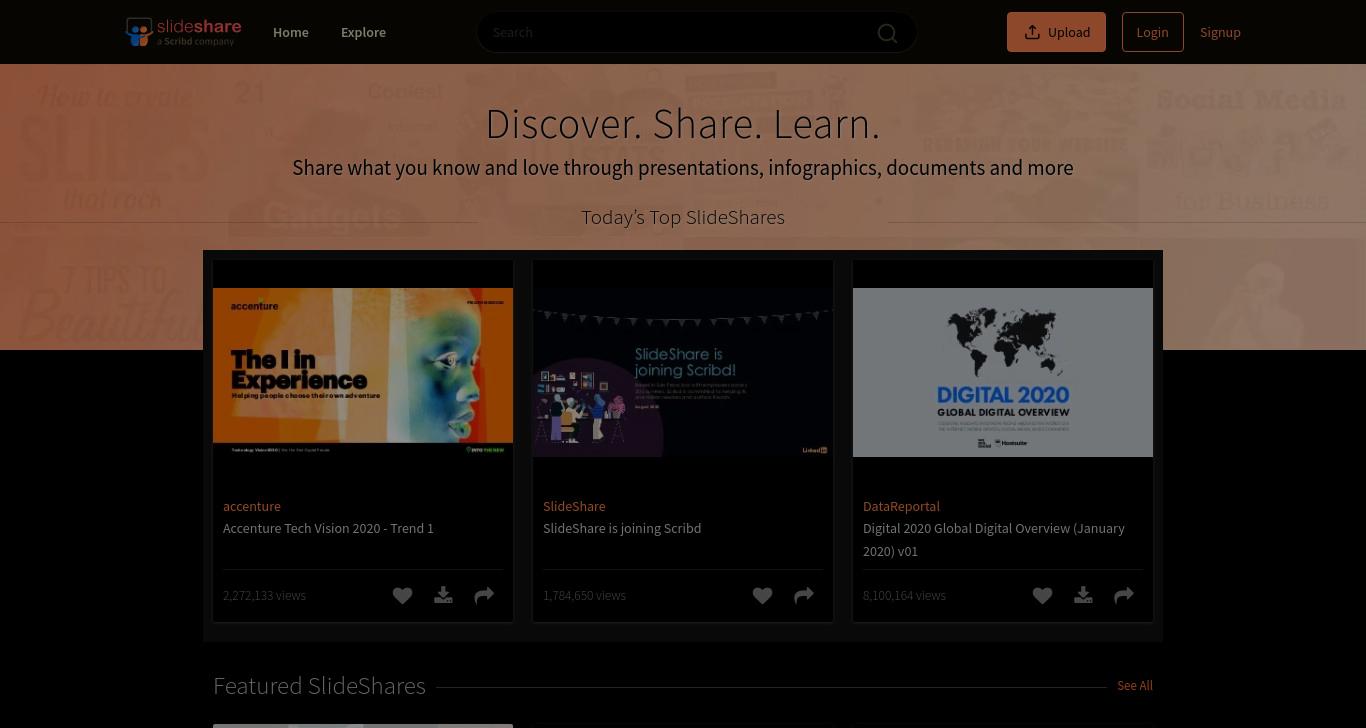Viewport: 1366px width, 728px height.
Task: Download the Digital 2020 Global Overview slideshow
Action: [1083, 595]
